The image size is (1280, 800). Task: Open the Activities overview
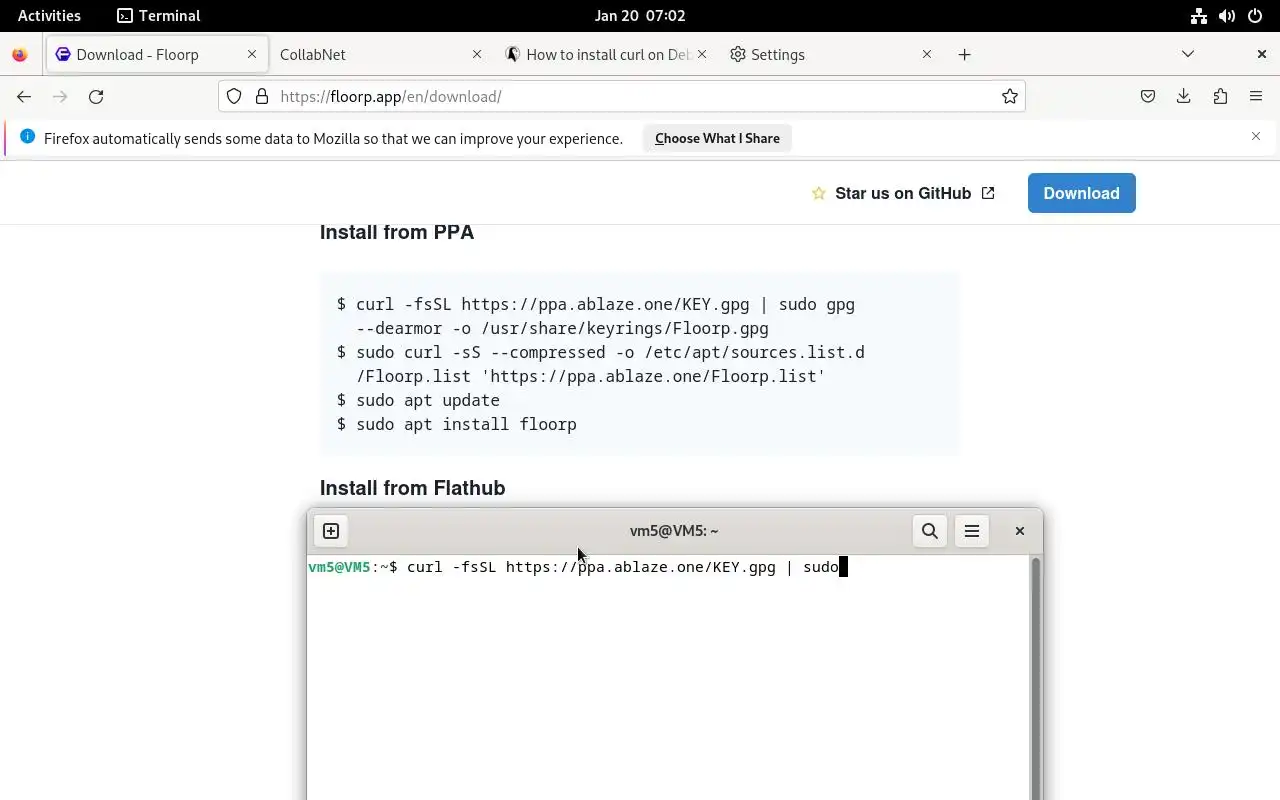[49, 15]
